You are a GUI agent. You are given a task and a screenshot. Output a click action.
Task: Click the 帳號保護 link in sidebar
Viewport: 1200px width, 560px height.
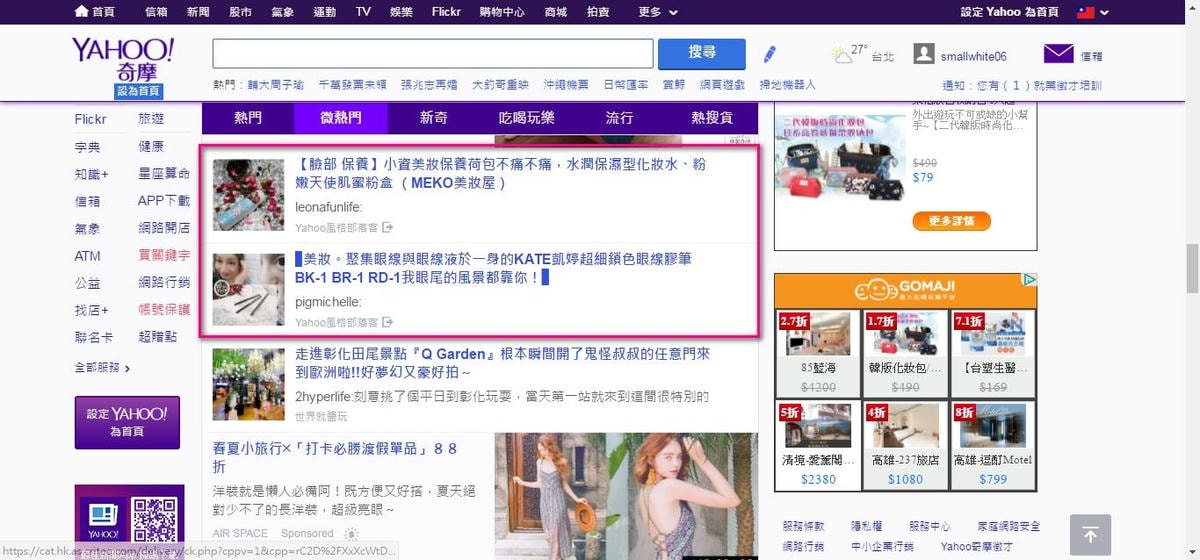164,310
